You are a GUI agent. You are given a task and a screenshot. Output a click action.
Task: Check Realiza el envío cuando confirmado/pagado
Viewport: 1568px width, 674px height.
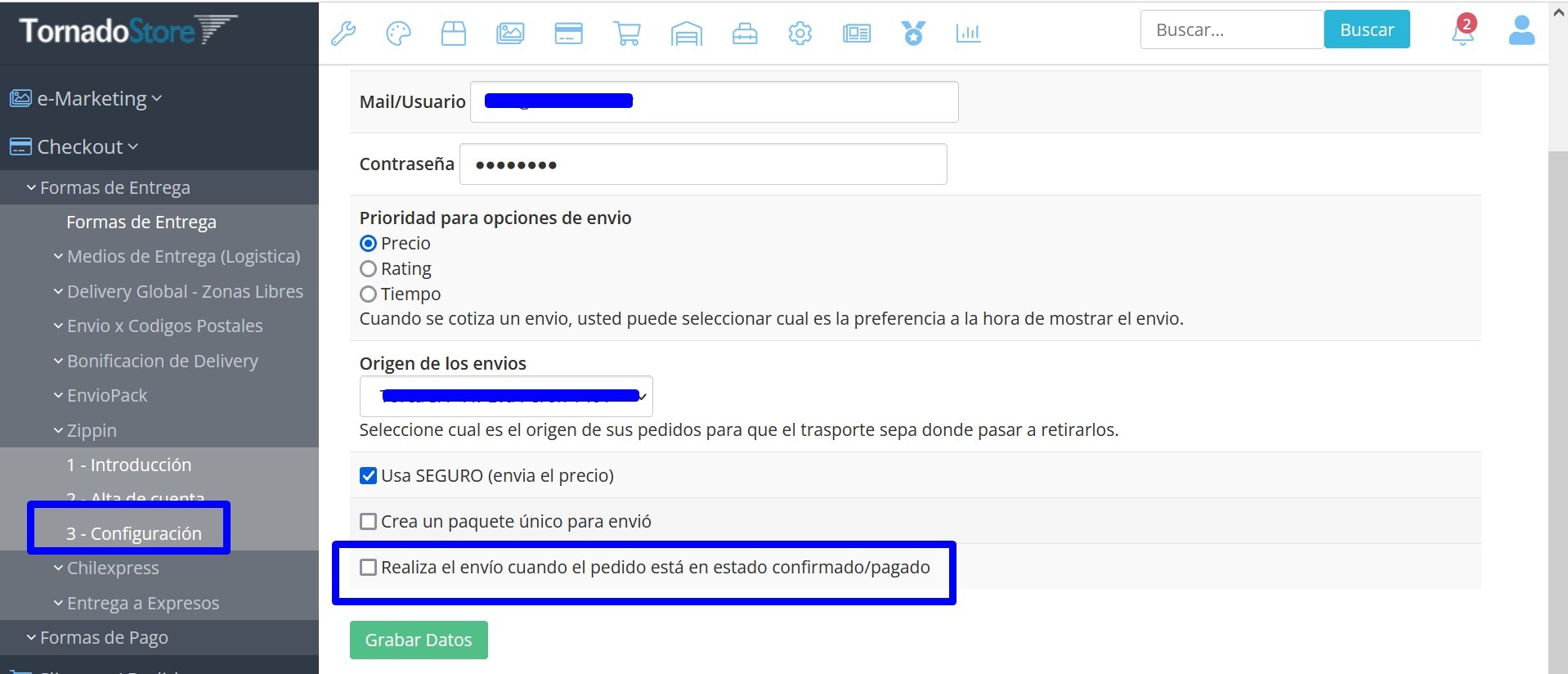click(x=369, y=568)
